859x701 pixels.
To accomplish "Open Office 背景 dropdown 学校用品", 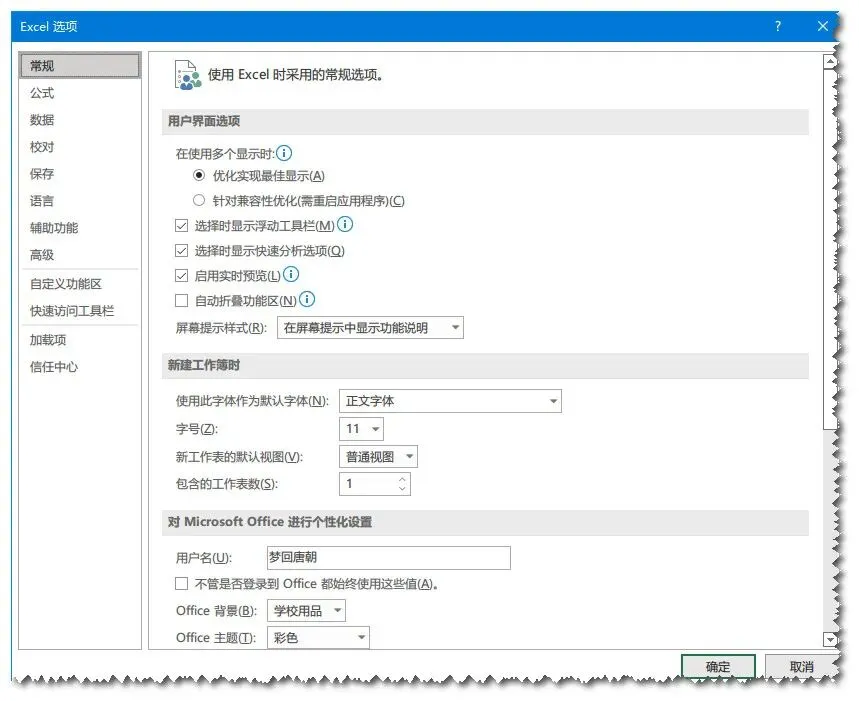I will (306, 611).
